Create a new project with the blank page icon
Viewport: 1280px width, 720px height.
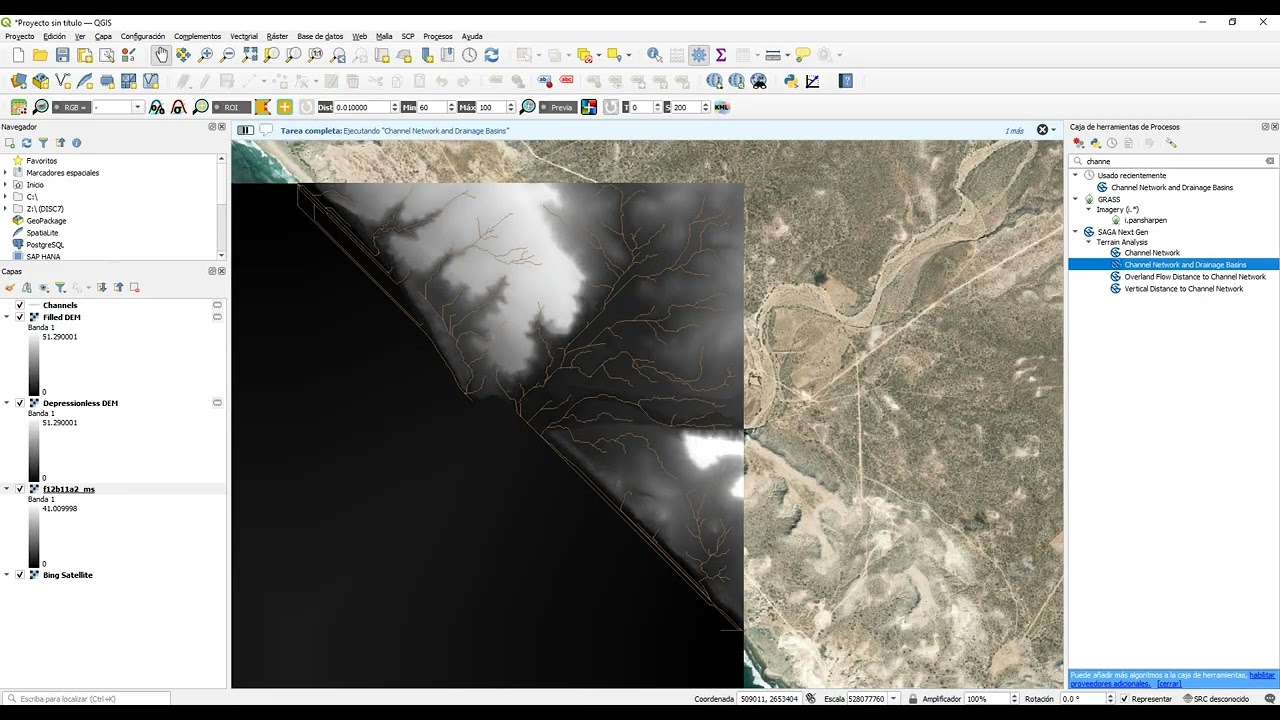[18, 55]
